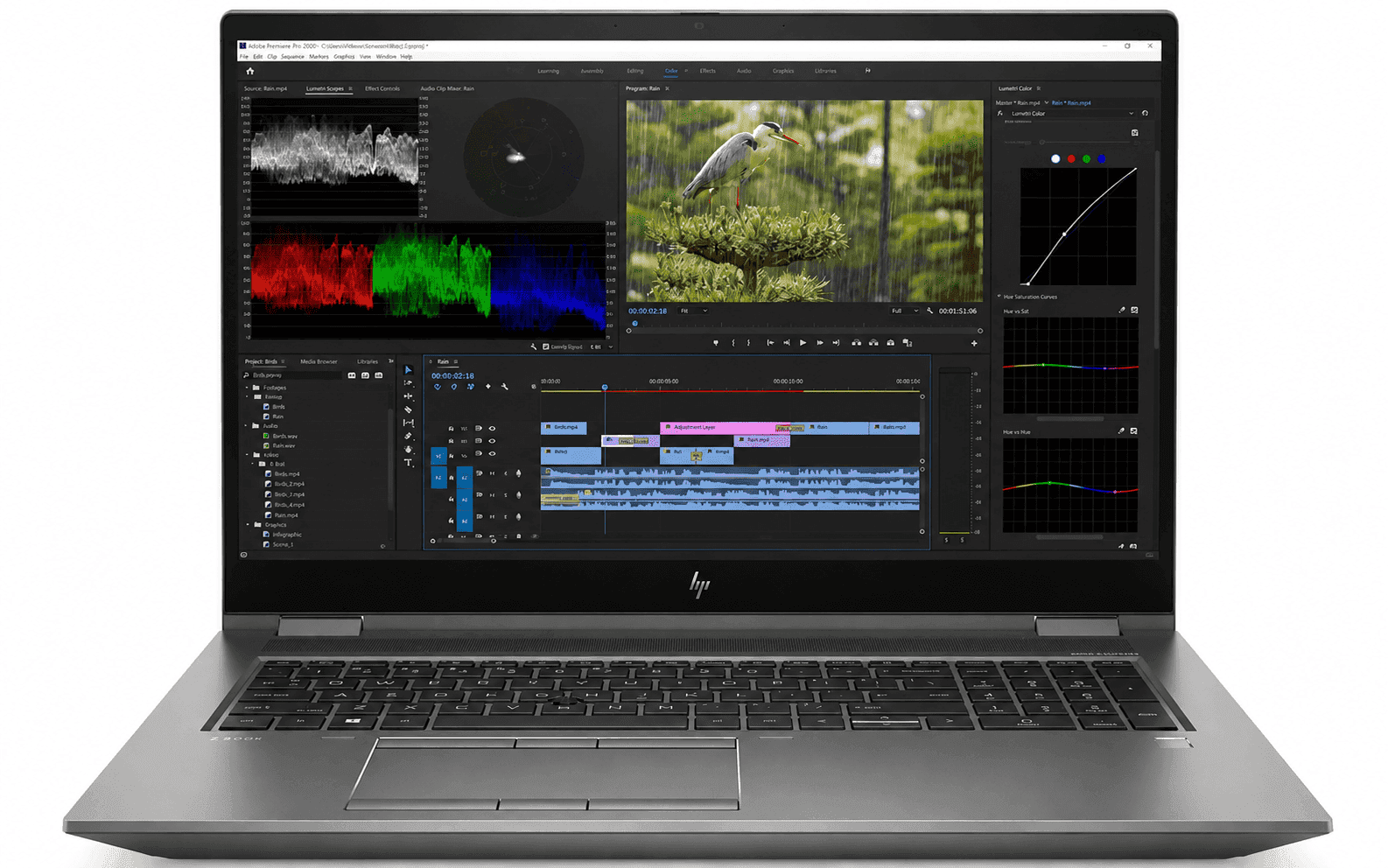Mute the A1 audio track

click(492, 473)
